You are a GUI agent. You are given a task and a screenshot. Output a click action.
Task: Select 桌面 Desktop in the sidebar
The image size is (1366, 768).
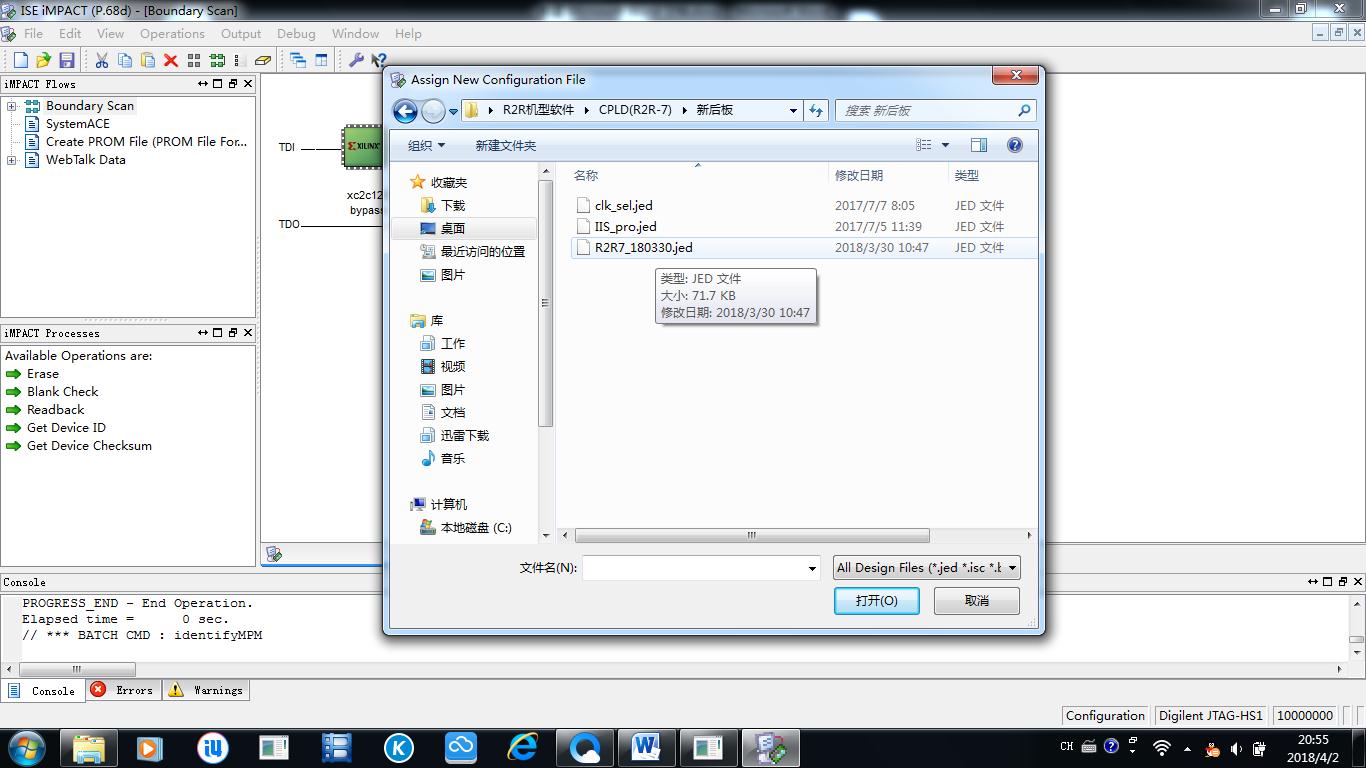pos(452,228)
